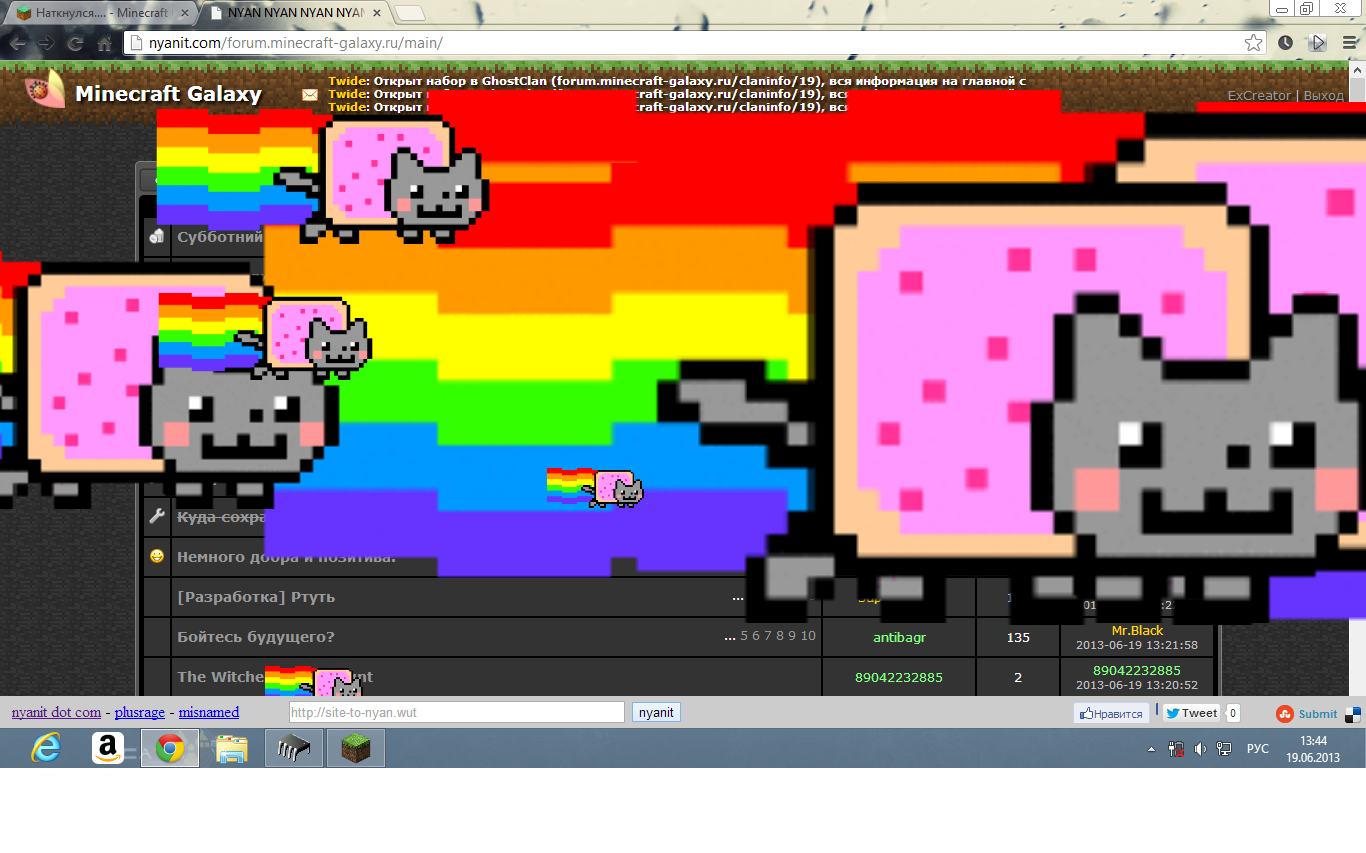
Task: Click the Tweet count bubble
Action: point(1232,713)
